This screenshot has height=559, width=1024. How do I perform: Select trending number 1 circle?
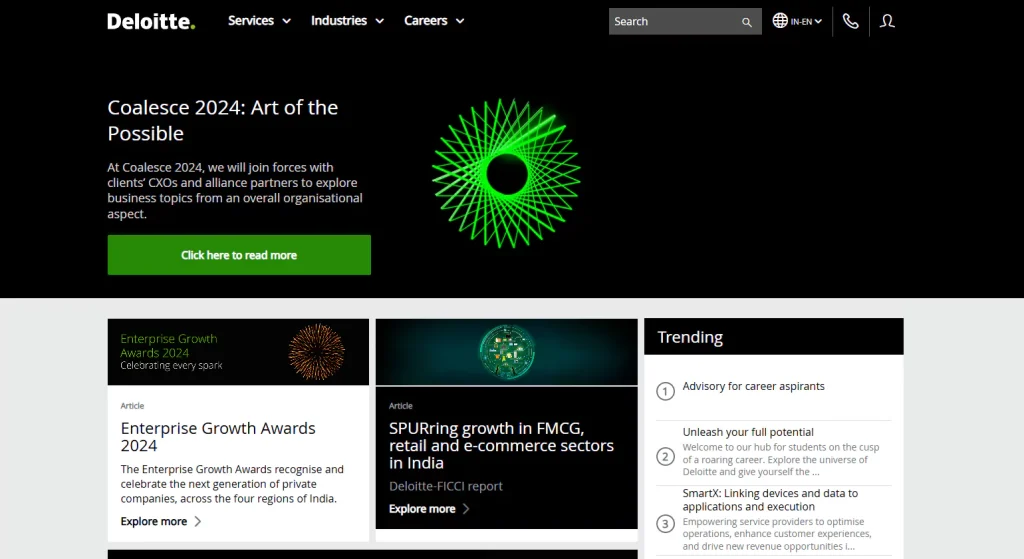(x=665, y=391)
